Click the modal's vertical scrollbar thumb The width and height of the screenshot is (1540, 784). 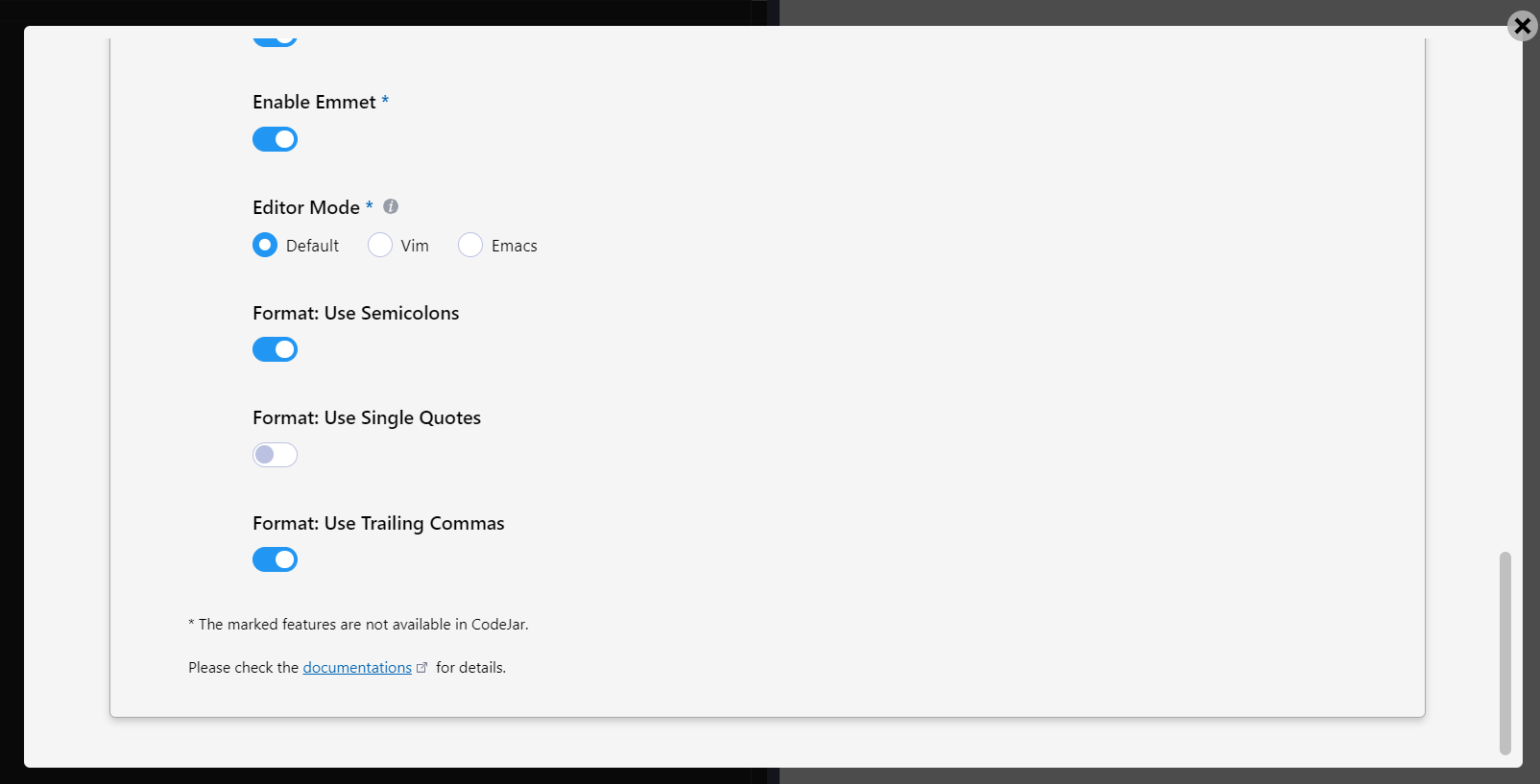click(x=1504, y=653)
